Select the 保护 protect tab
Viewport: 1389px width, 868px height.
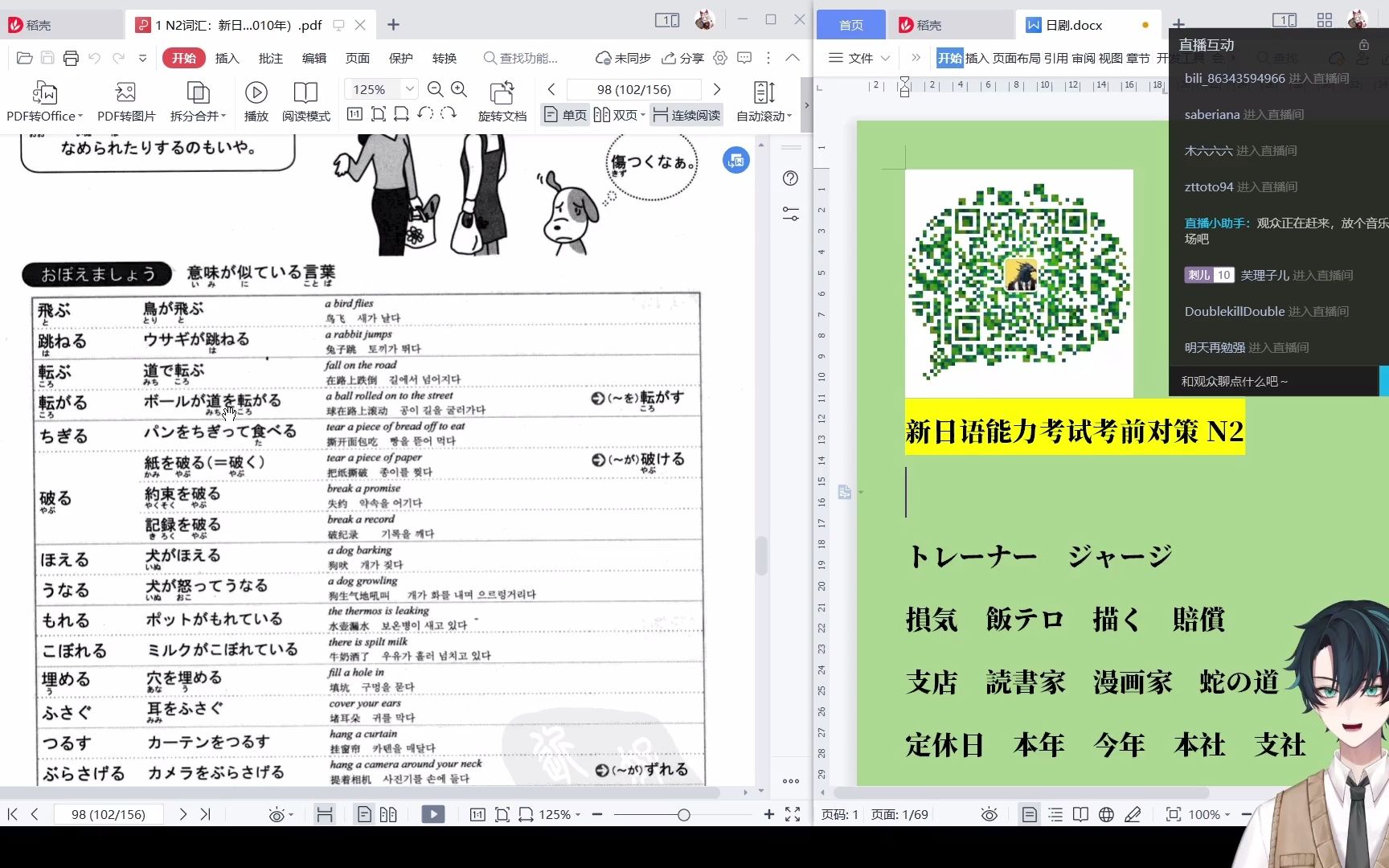pyautogui.click(x=401, y=58)
